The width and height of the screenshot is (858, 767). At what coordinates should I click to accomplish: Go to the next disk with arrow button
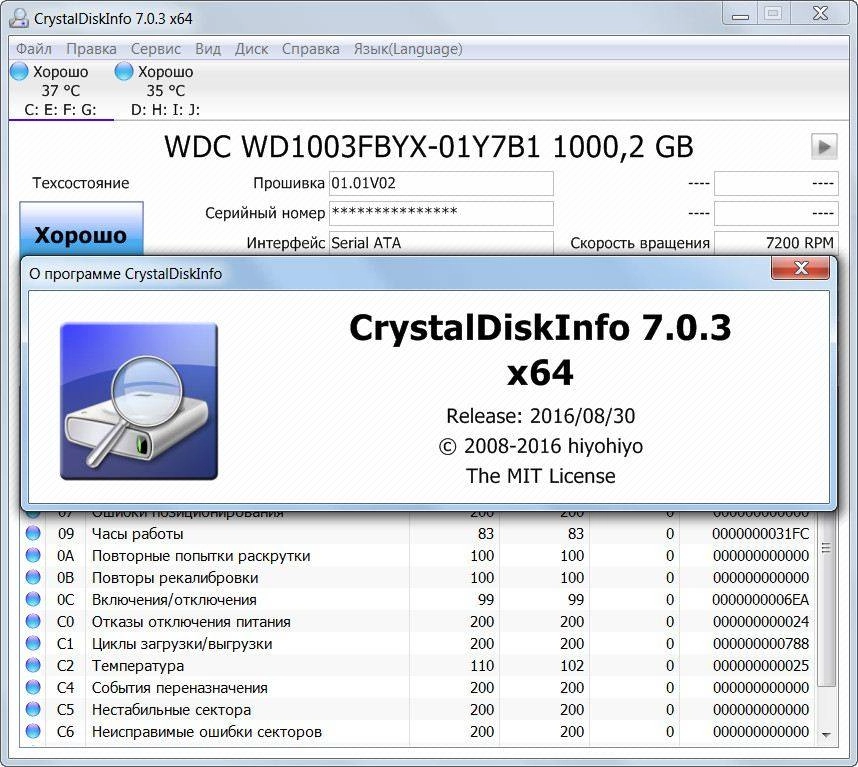[824, 147]
